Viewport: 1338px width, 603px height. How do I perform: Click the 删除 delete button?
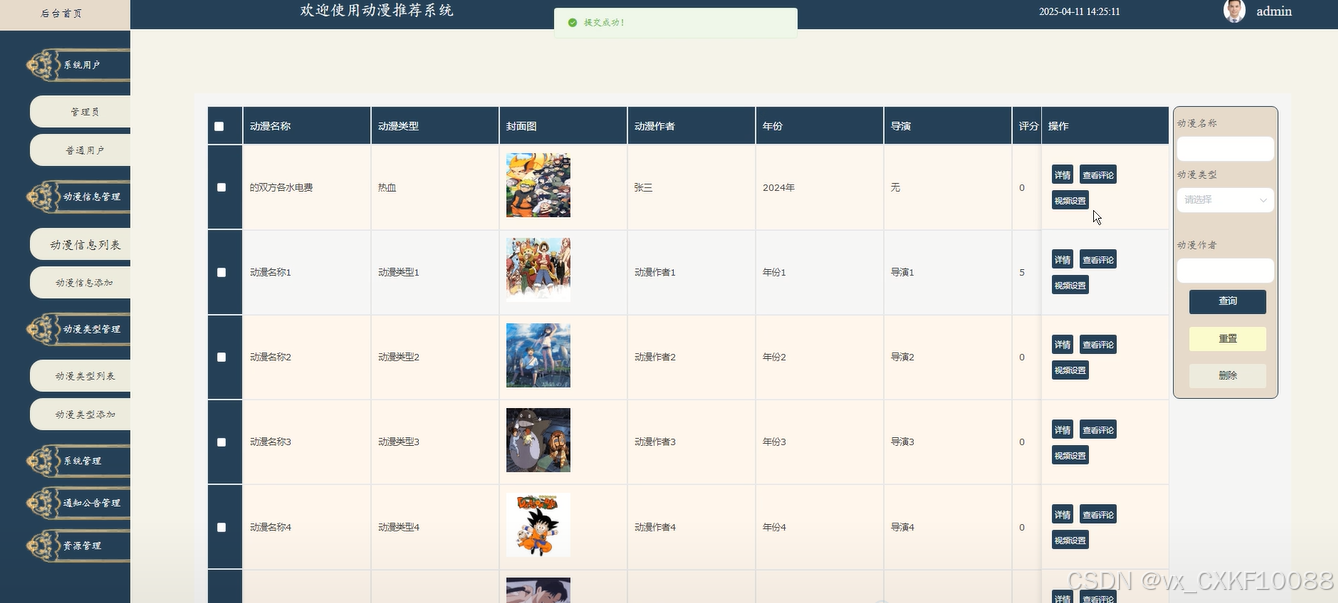click(x=1227, y=376)
